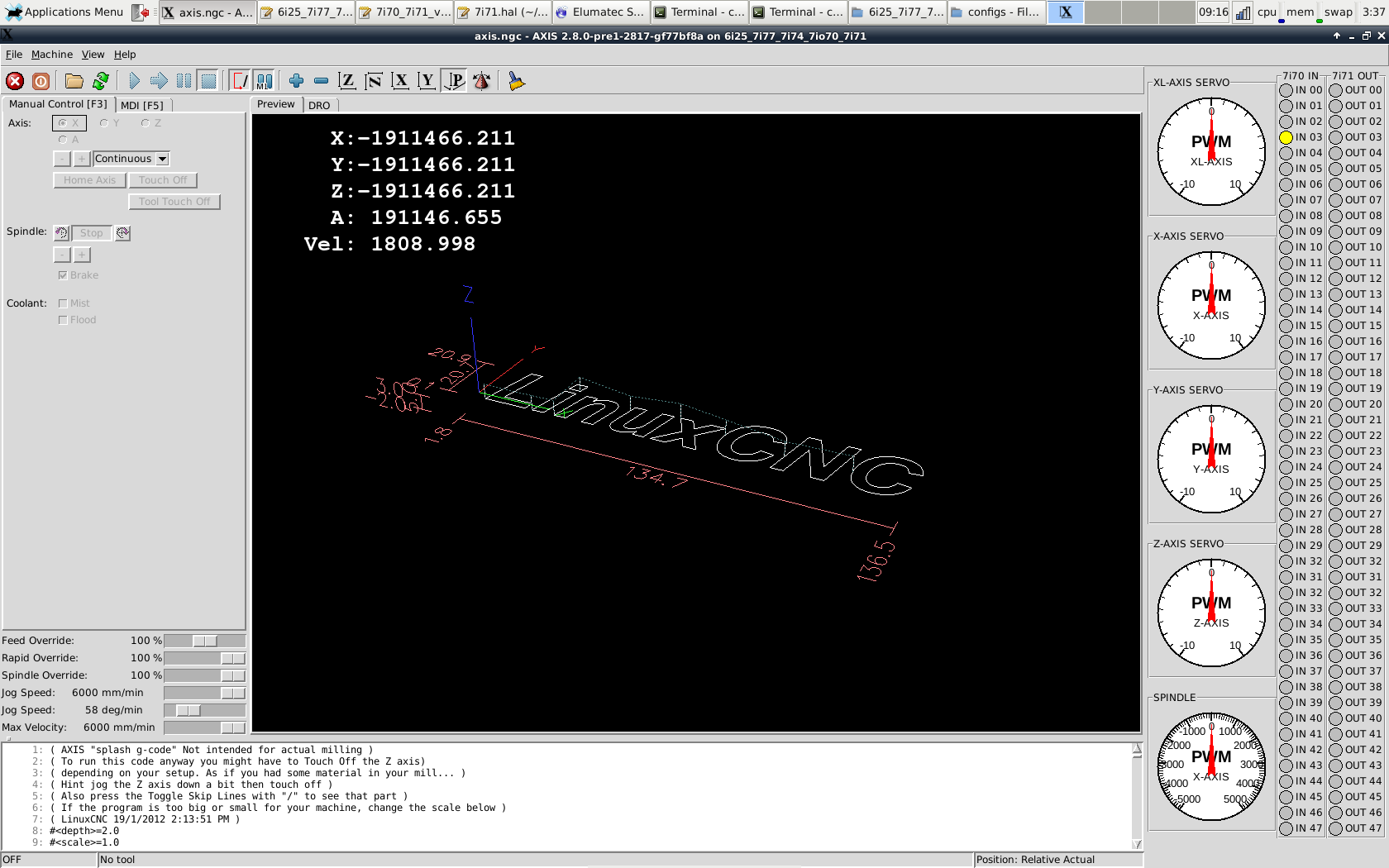Viewport: 1389px width, 868px height.
Task: Increase spindle speed plus button
Action: click(x=82, y=255)
